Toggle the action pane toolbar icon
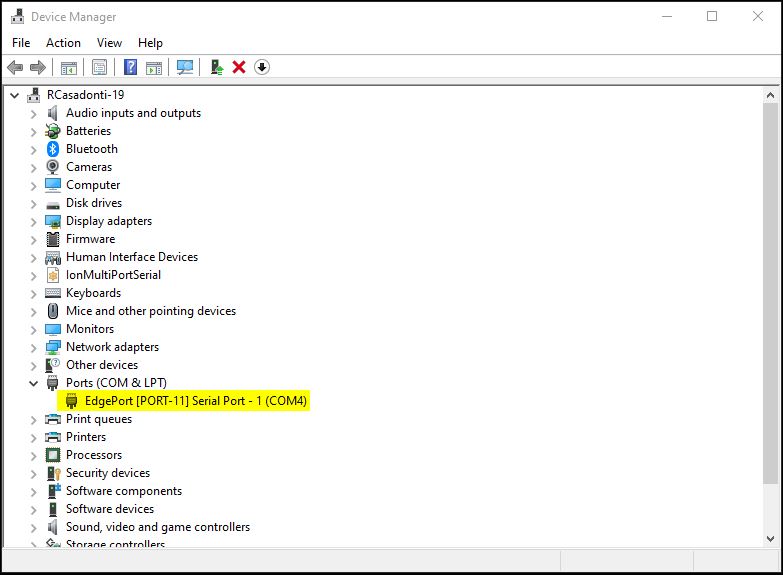The width and height of the screenshot is (783, 575). (x=154, y=67)
